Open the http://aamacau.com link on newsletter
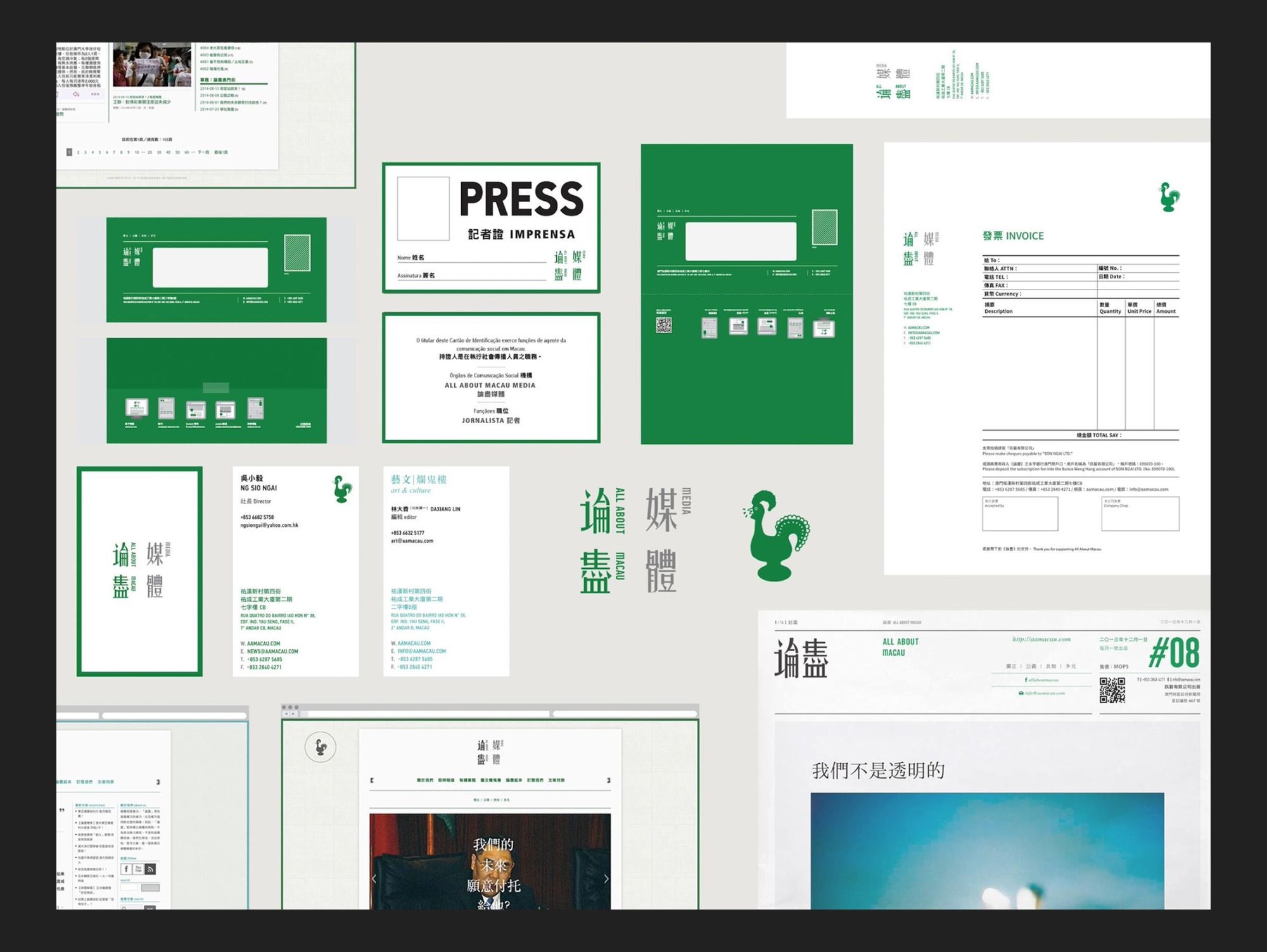The image size is (1267, 952). coord(1041,639)
